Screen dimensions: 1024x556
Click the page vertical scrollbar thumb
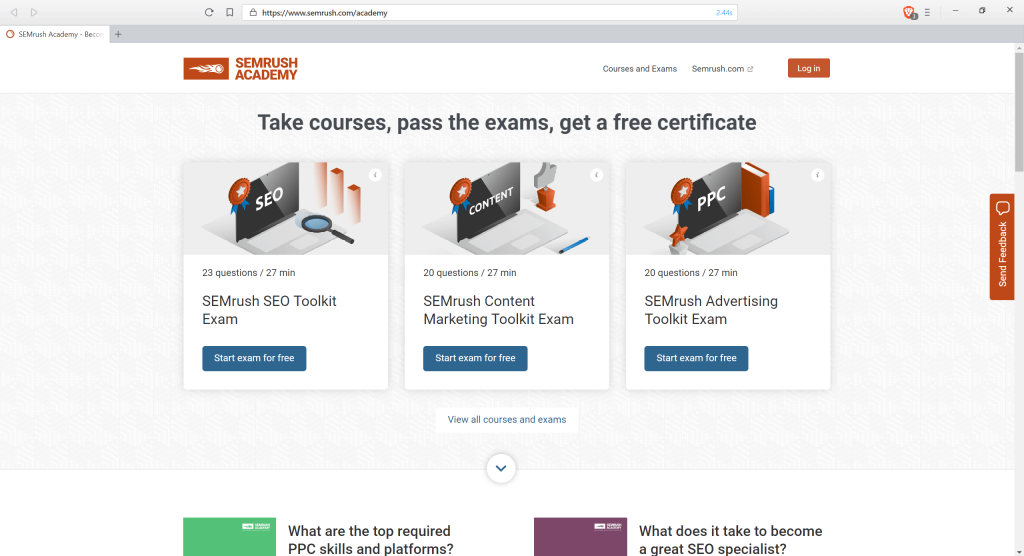pos(1019,112)
